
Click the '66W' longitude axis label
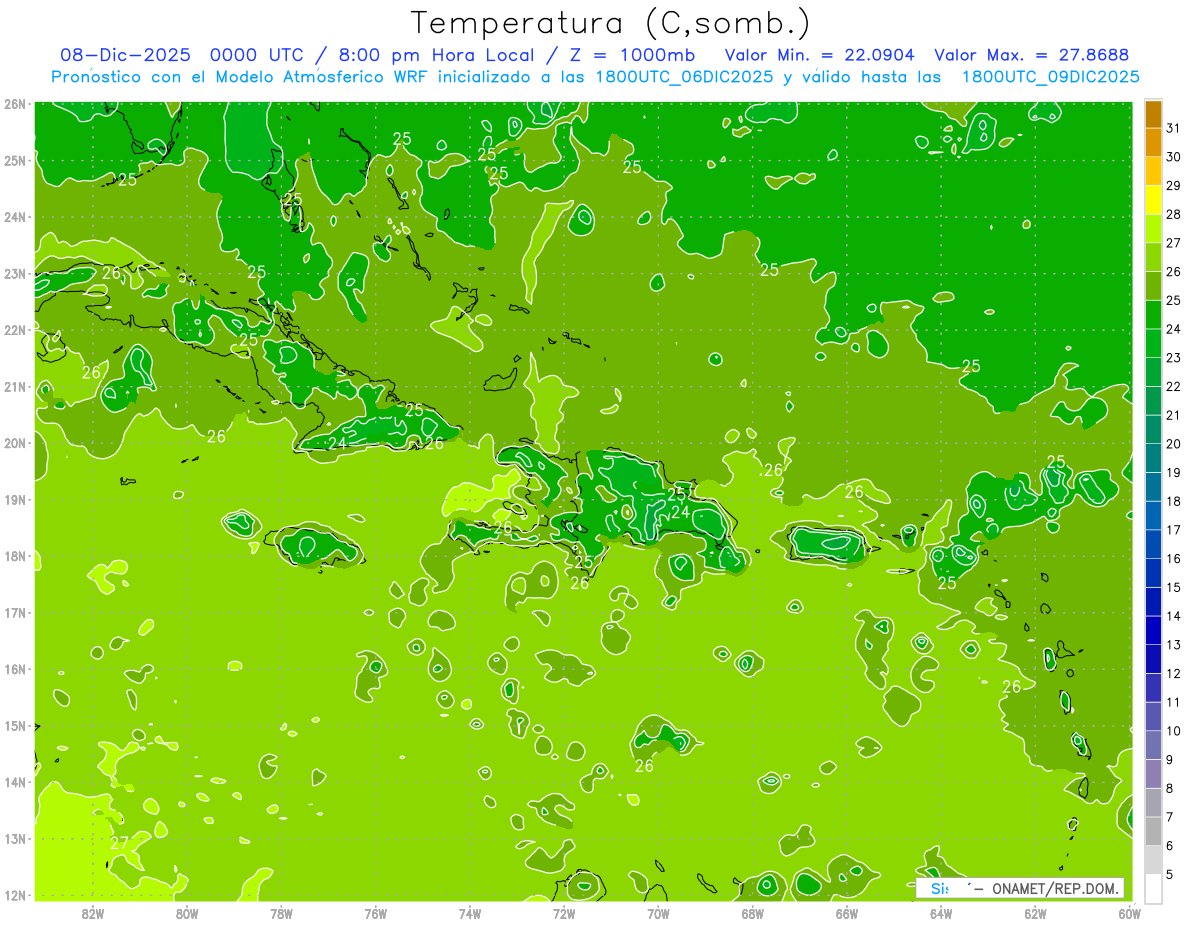coord(847,912)
